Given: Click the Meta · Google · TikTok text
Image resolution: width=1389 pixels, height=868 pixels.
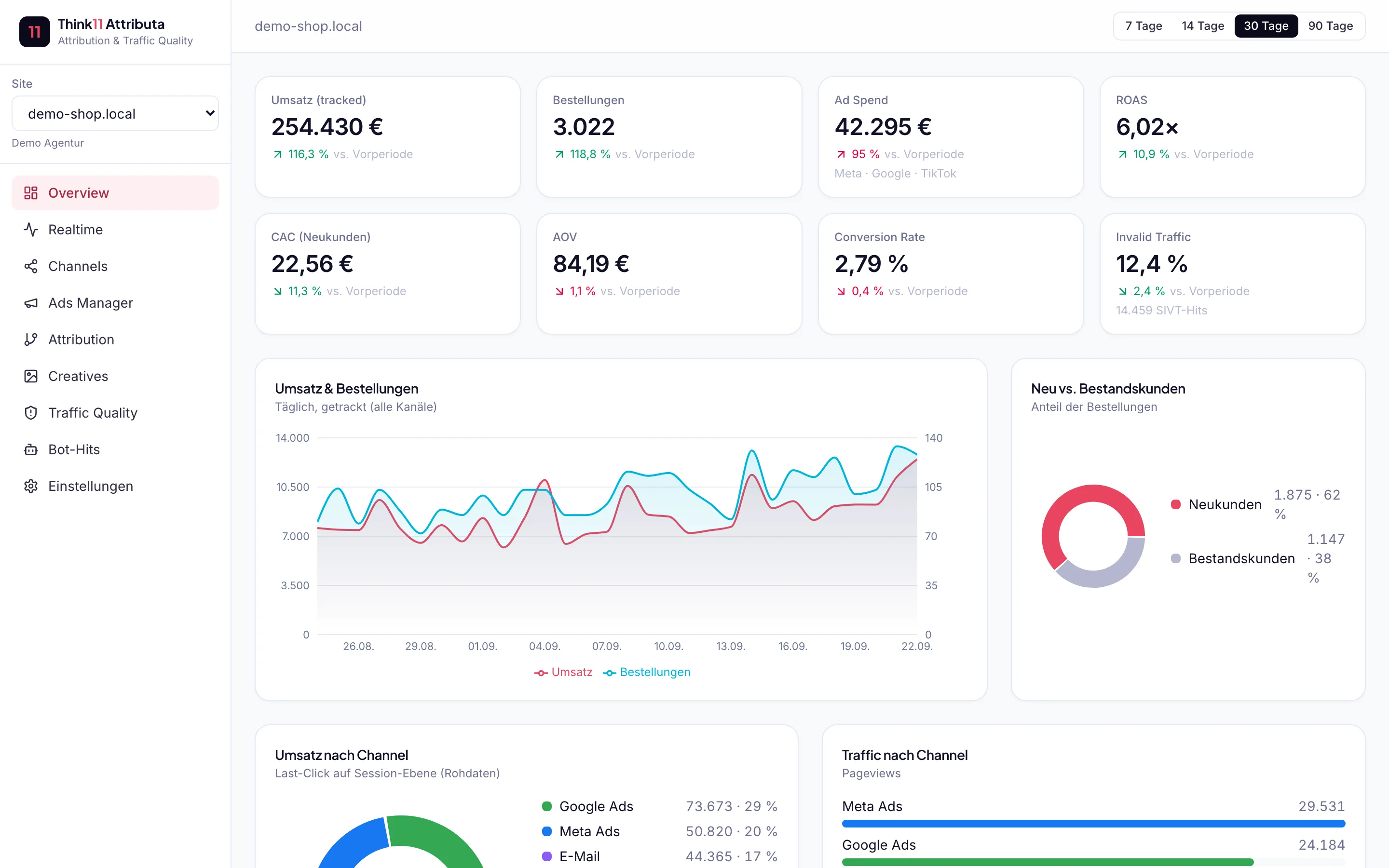Looking at the screenshot, I should coord(896,174).
